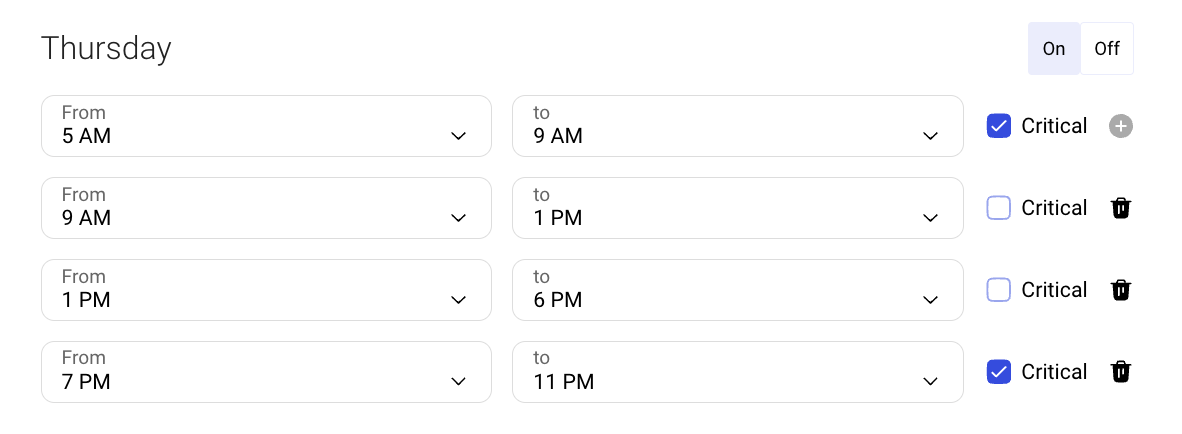This screenshot has height=434, width=1182.
Task: Turn Thursday schedule Off
Action: [1107, 49]
